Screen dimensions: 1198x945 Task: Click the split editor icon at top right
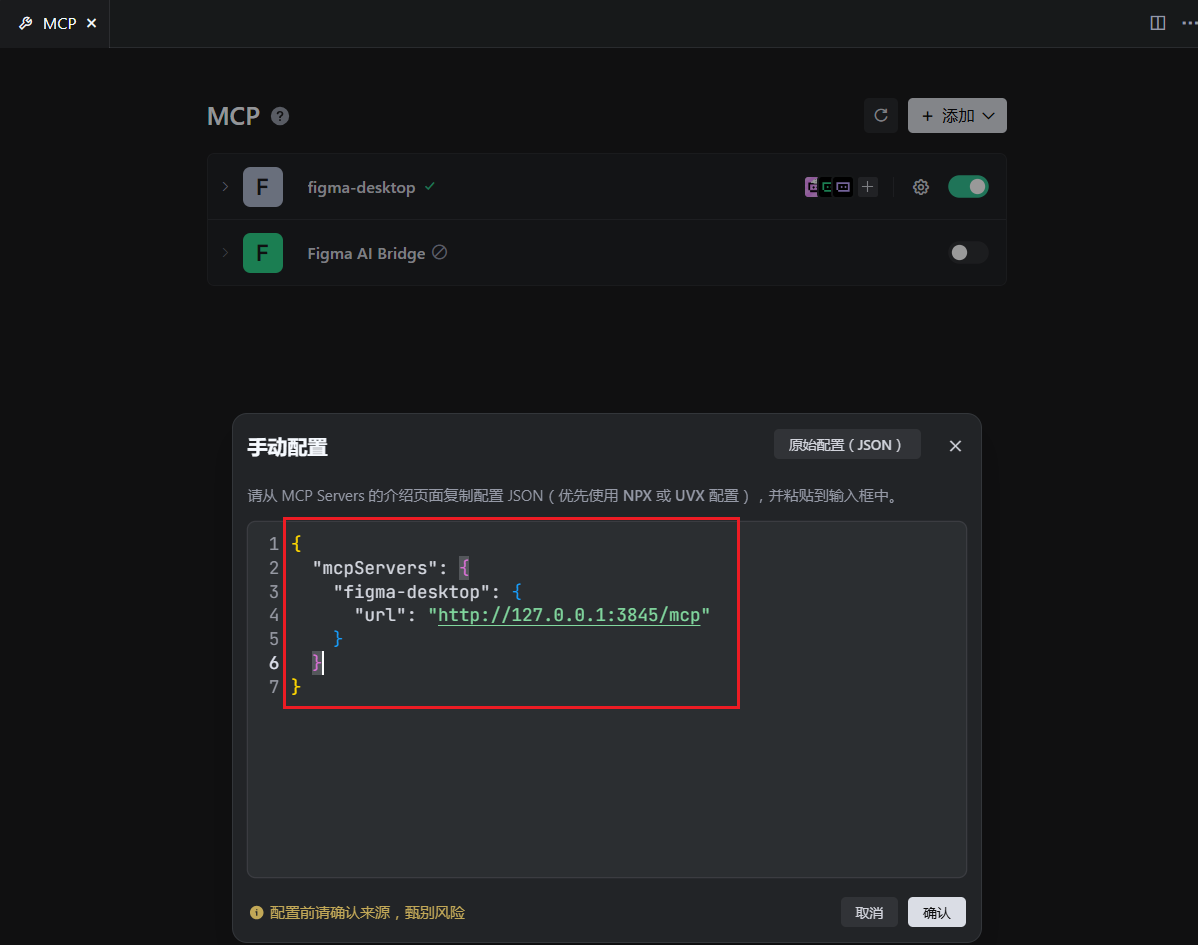1156,22
